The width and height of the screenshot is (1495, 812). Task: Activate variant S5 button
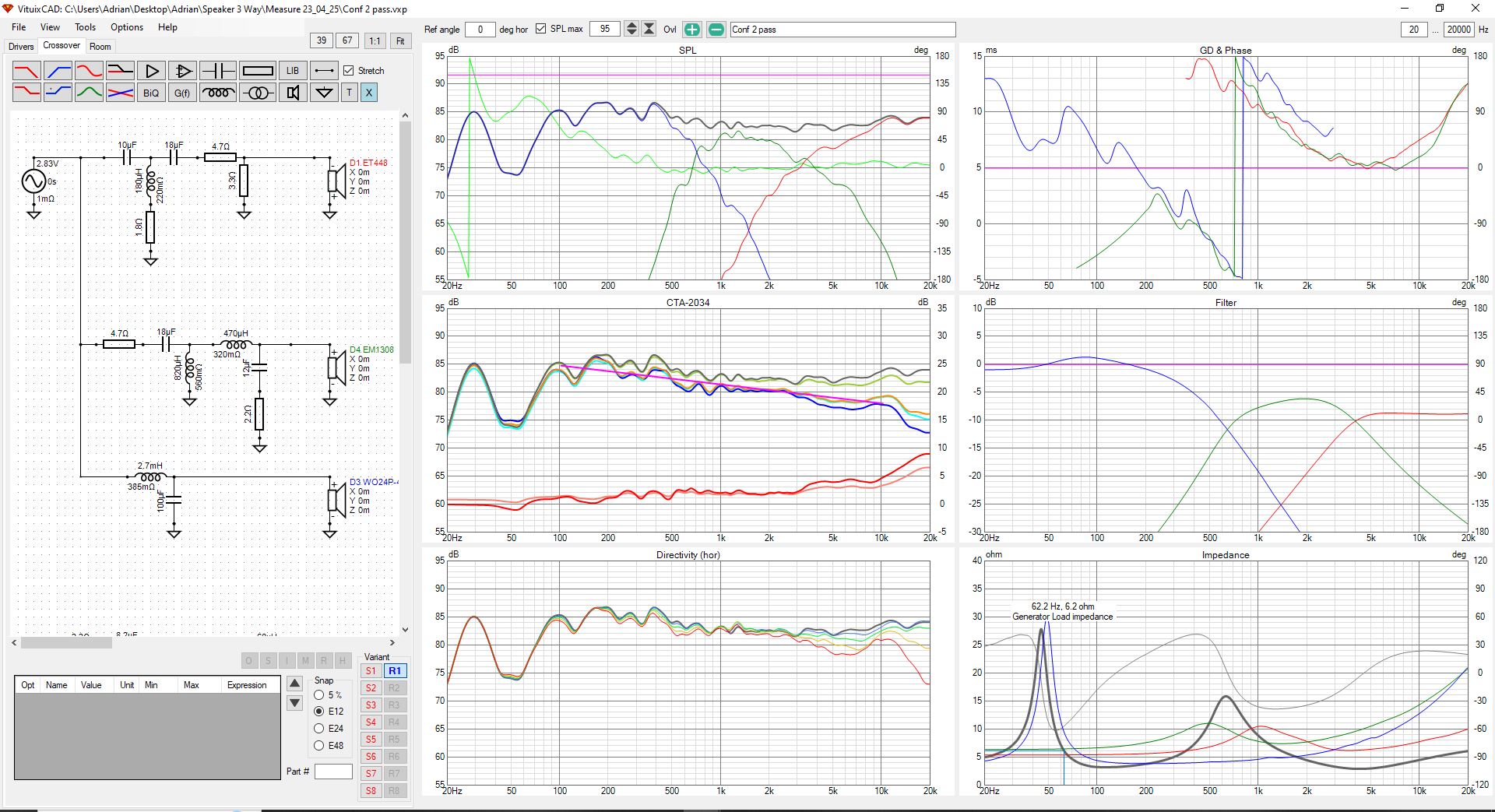coord(371,740)
